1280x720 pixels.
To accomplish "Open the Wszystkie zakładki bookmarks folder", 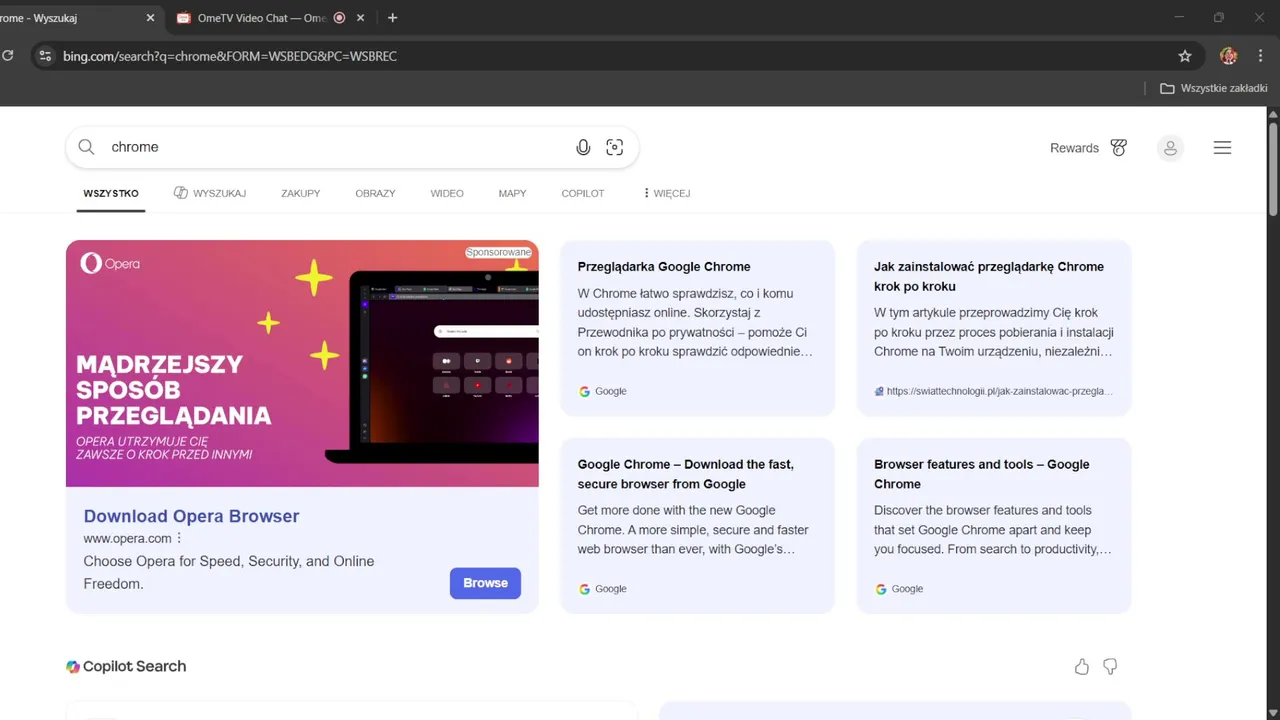I will click(1213, 88).
